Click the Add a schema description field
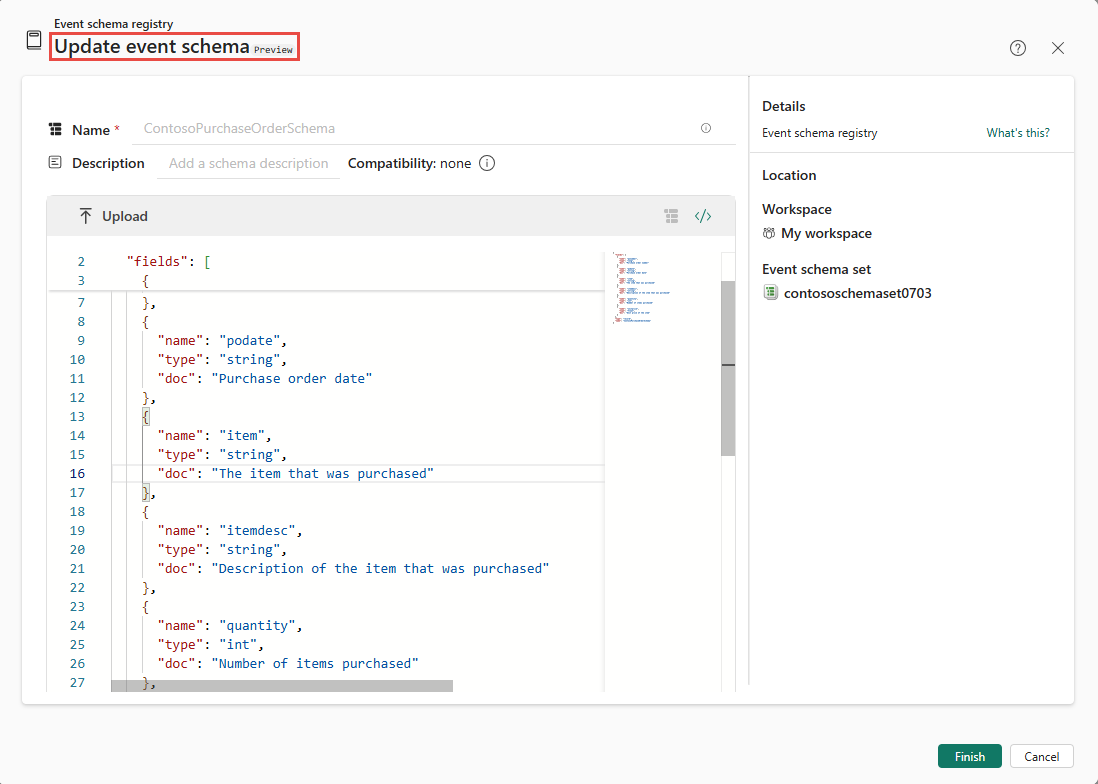The height and width of the screenshot is (784, 1098). pyautogui.click(x=248, y=163)
